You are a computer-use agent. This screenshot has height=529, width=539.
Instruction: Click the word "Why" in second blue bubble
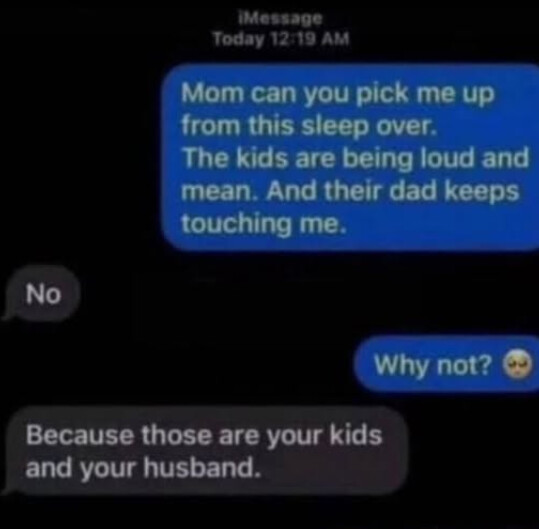point(402,365)
